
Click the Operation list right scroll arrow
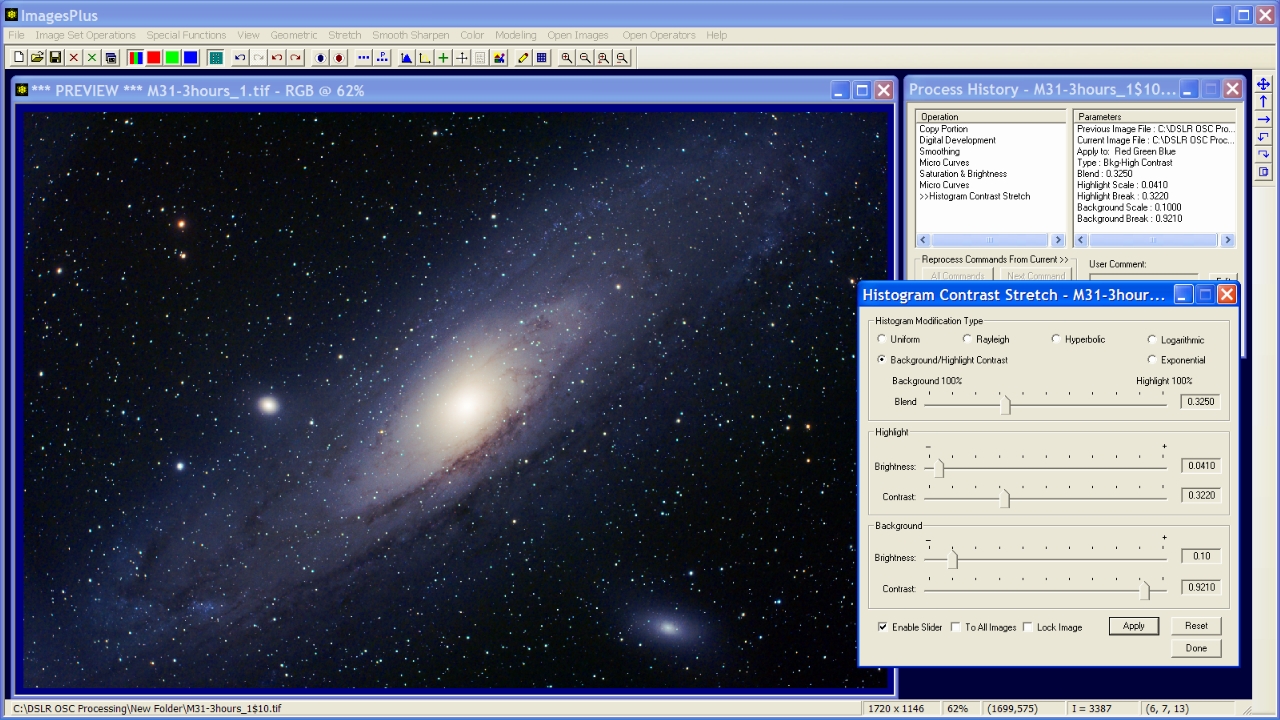point(1058,240)
